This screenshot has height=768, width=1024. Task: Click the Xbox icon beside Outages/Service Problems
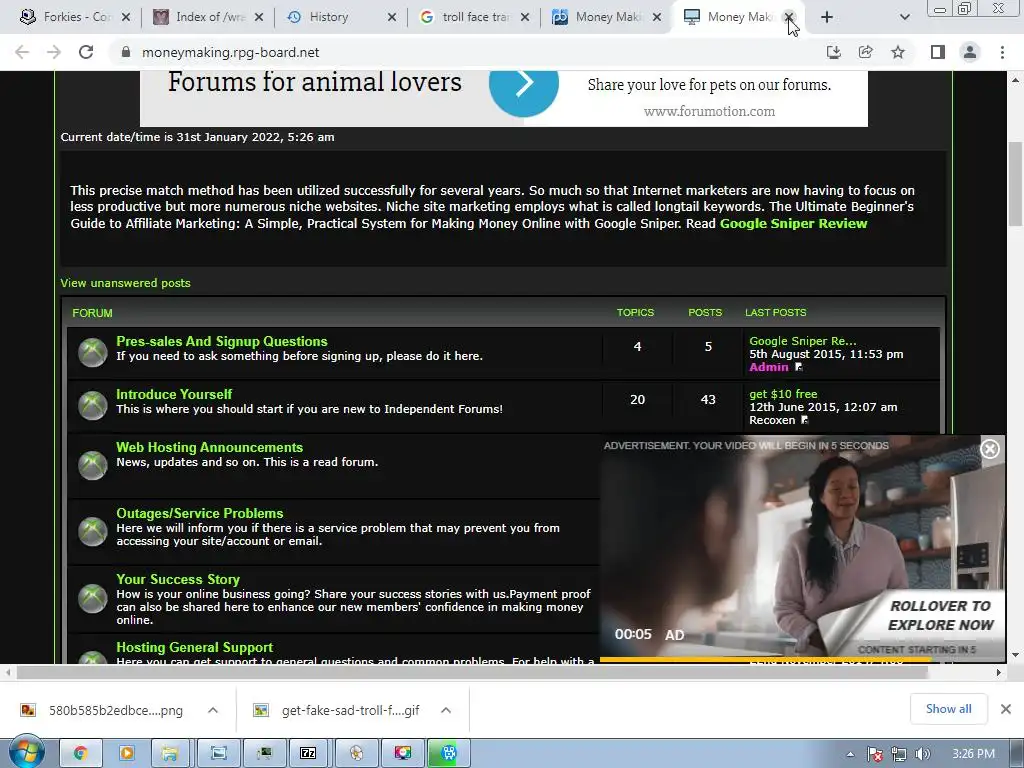[93, 532]
